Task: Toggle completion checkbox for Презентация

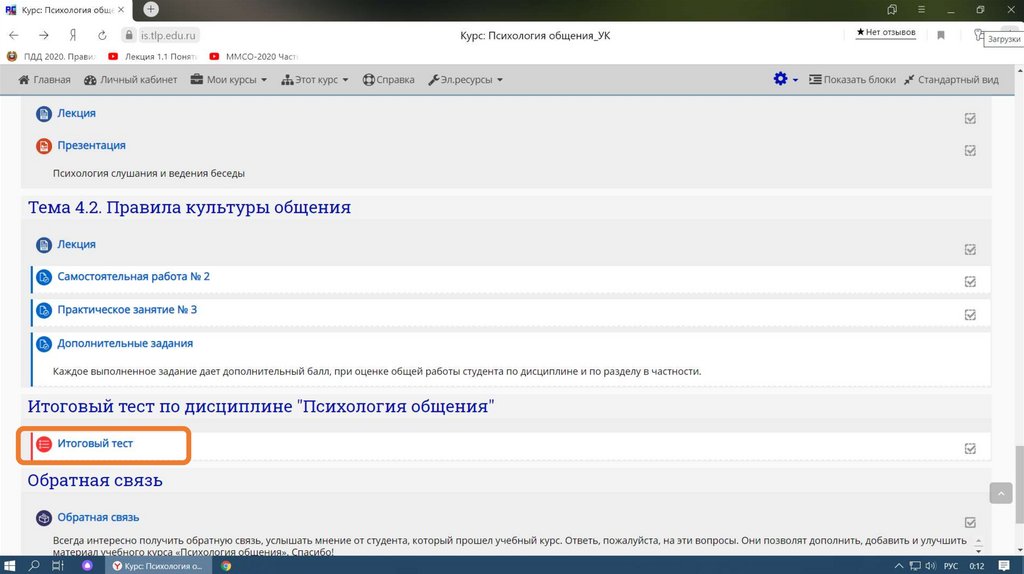Action: pyautogui.click(x=970, y=151)
